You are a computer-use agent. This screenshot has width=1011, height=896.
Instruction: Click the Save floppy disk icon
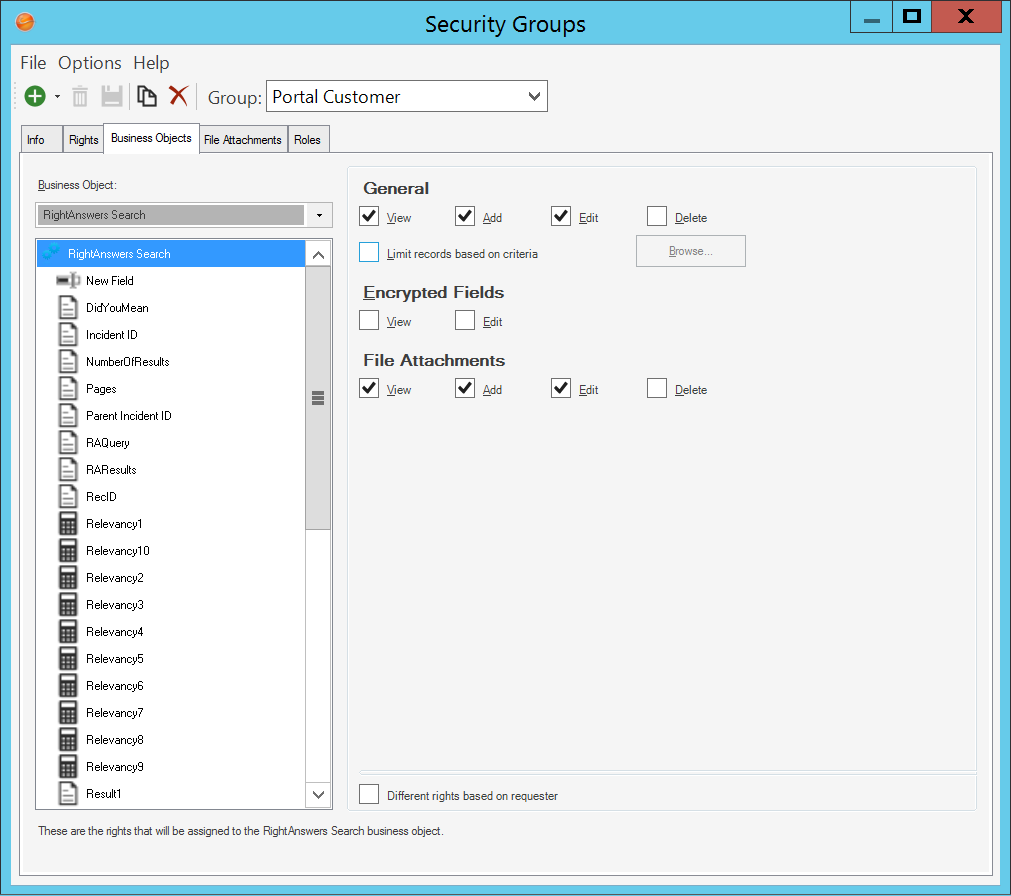click(112, 96)
